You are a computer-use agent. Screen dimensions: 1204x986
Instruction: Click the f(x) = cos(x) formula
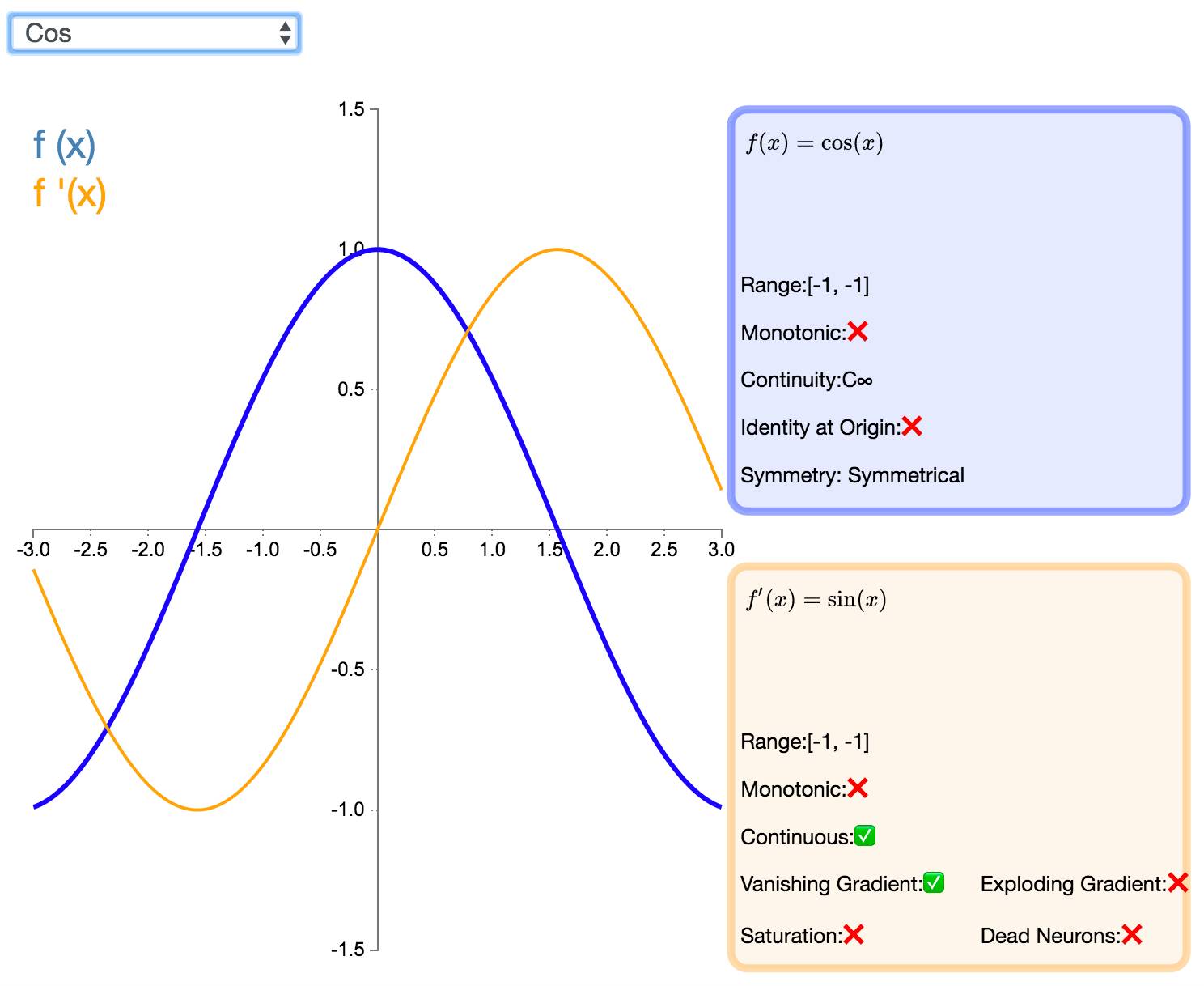click(814, 143)
